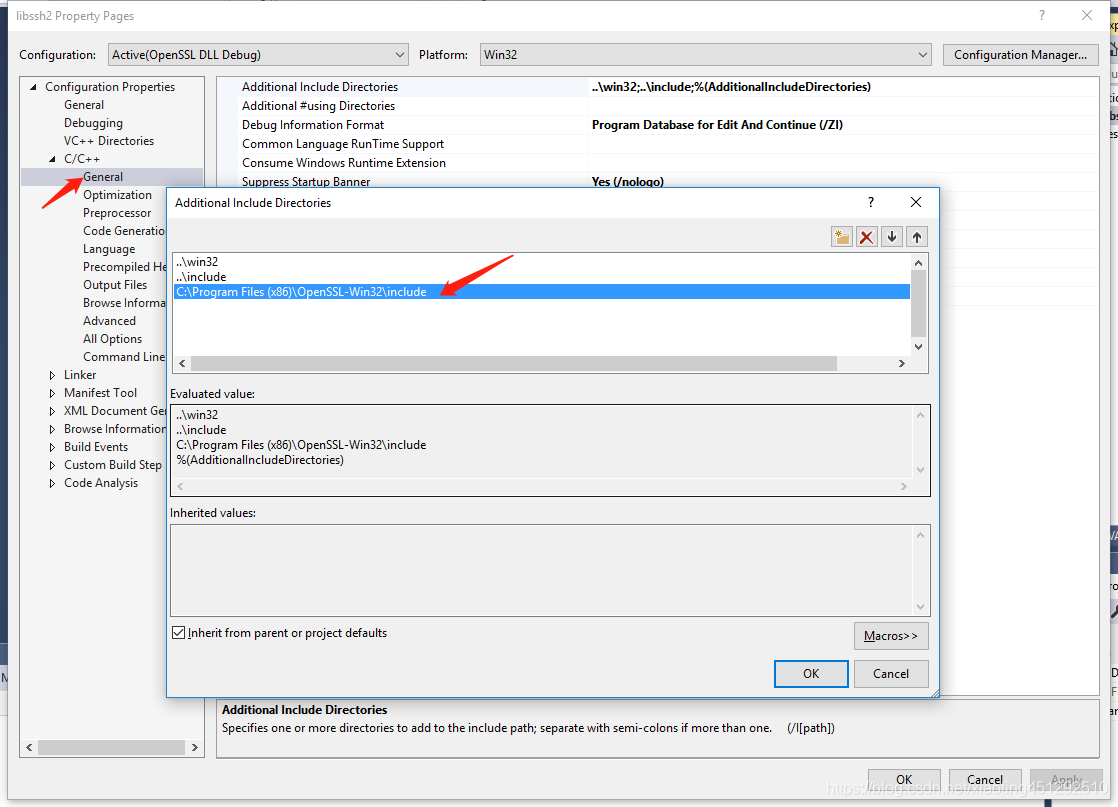
Task: Expand the Linker section
Action: (x=52, y=374)
